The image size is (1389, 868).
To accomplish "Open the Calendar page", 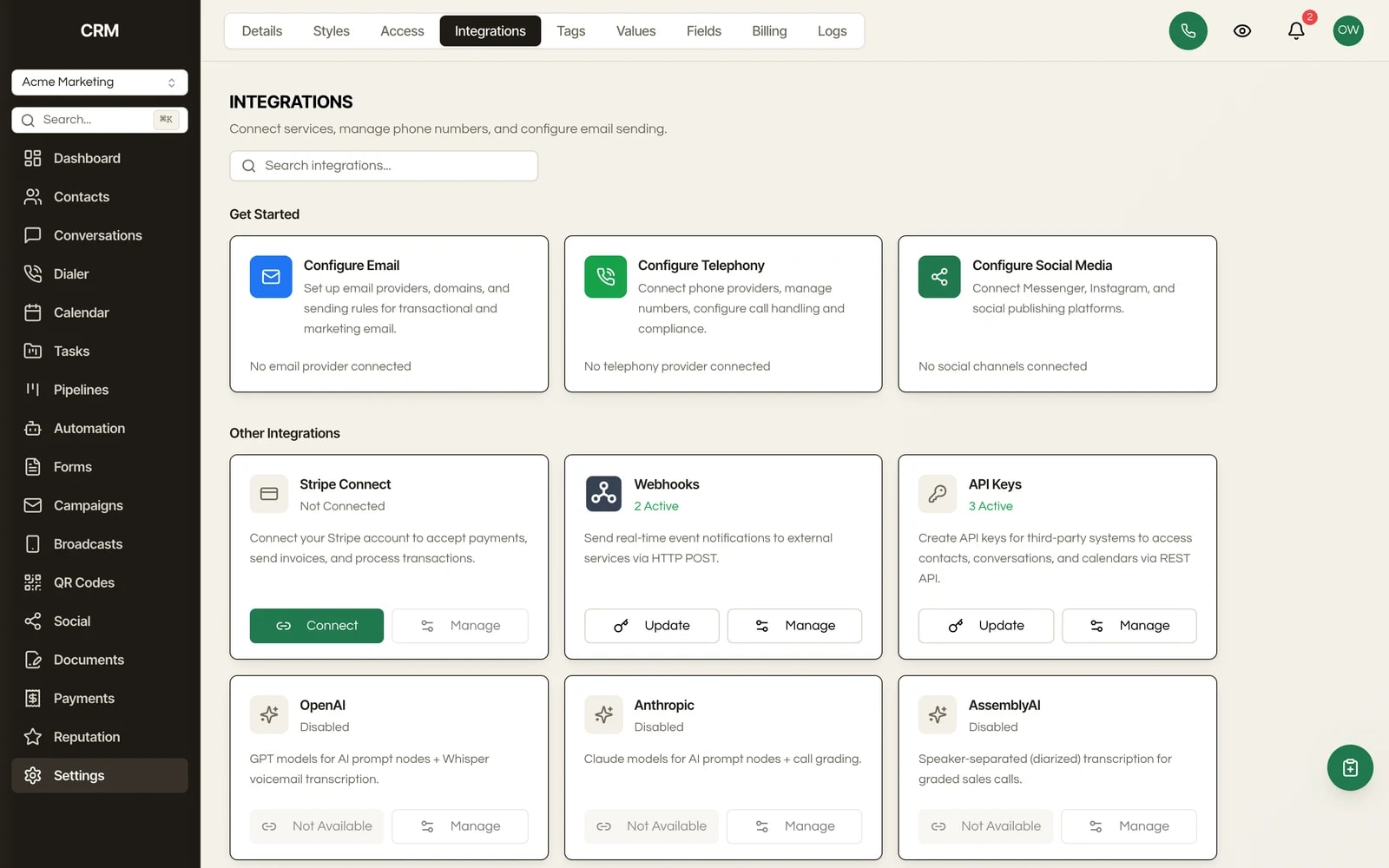I will (x=100, y=312).
